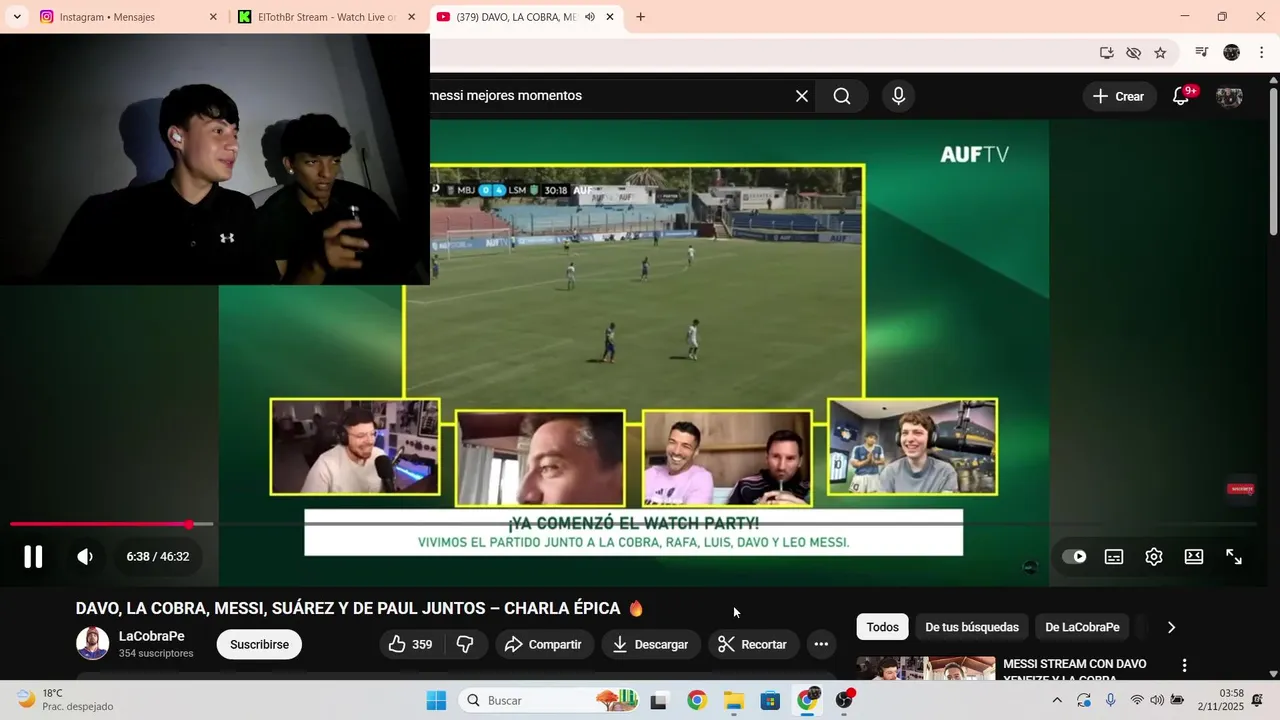Open options for 'MESSI STREAM CON DAVO' suggestion

tap(1185, 665)
